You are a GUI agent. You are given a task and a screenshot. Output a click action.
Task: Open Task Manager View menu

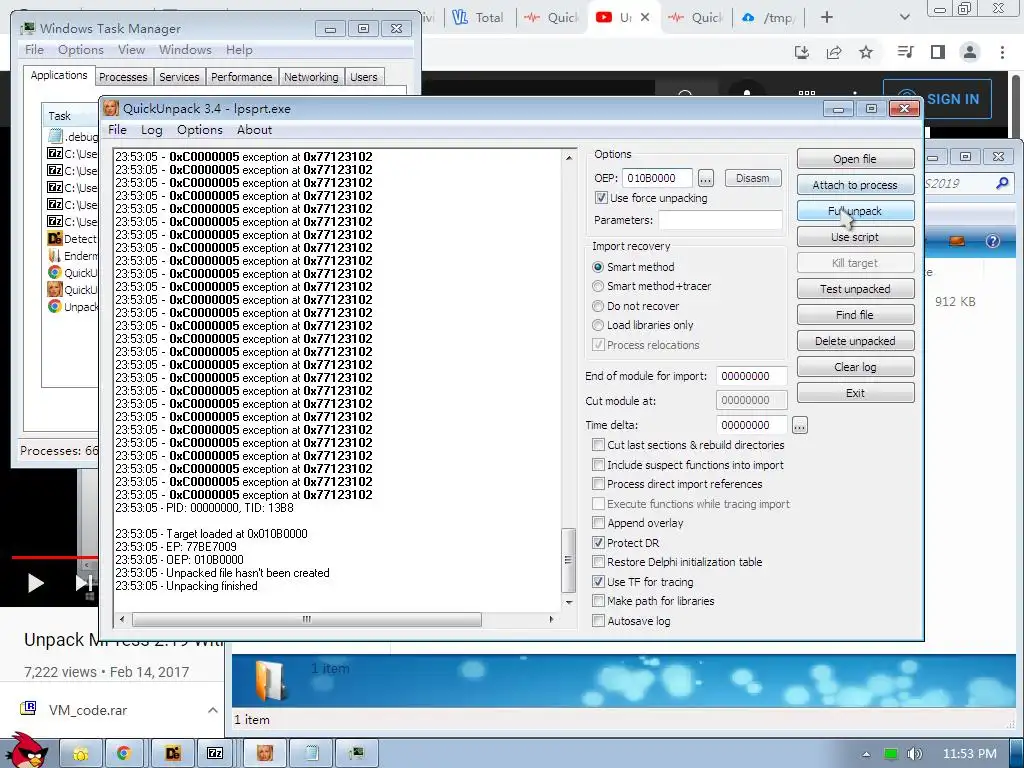pos(131,50)
